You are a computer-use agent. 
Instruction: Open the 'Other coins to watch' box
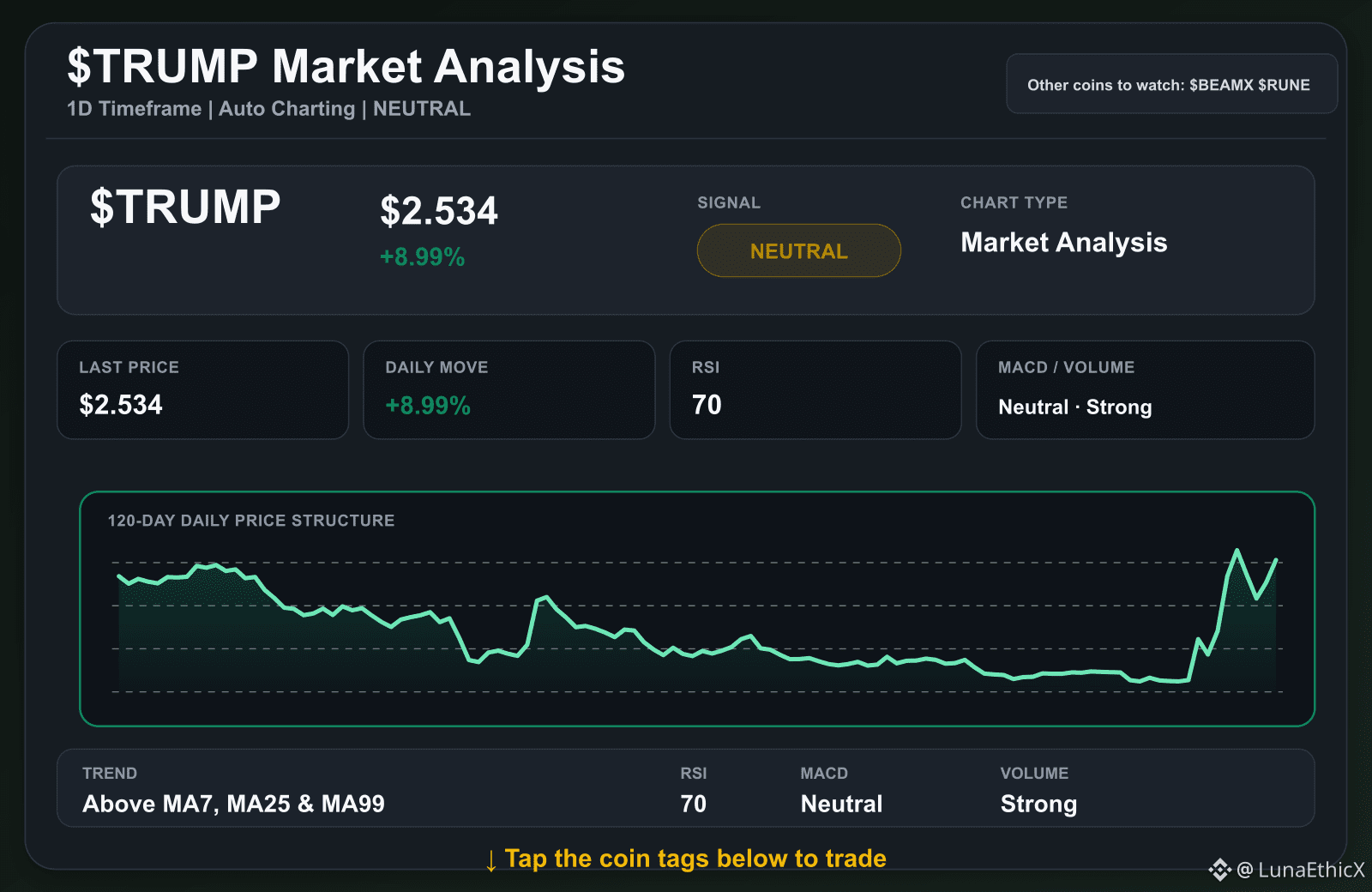tap(1171, 84)
